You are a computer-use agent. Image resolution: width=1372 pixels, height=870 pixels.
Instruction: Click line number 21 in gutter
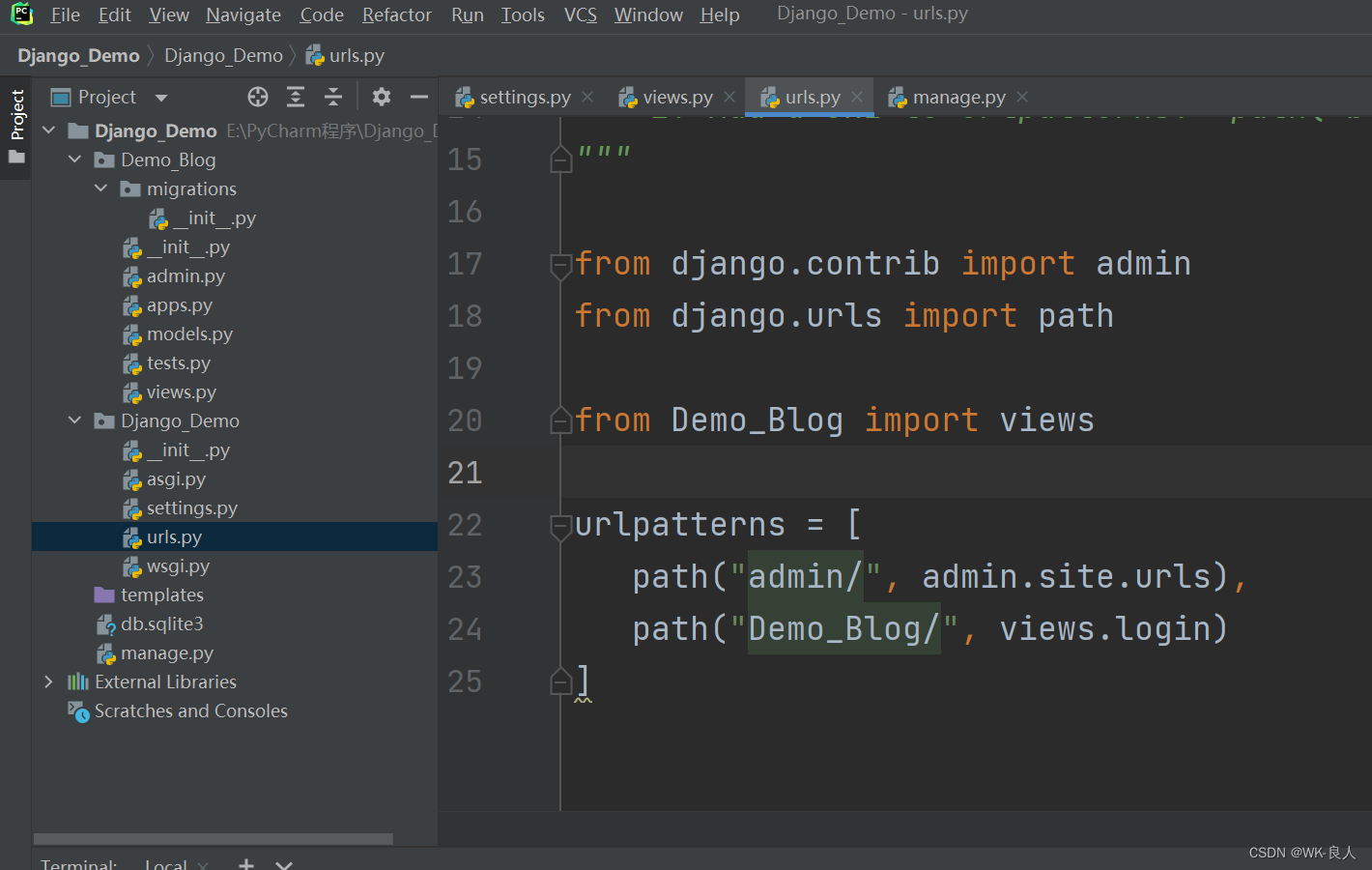(x=465, y=473)
